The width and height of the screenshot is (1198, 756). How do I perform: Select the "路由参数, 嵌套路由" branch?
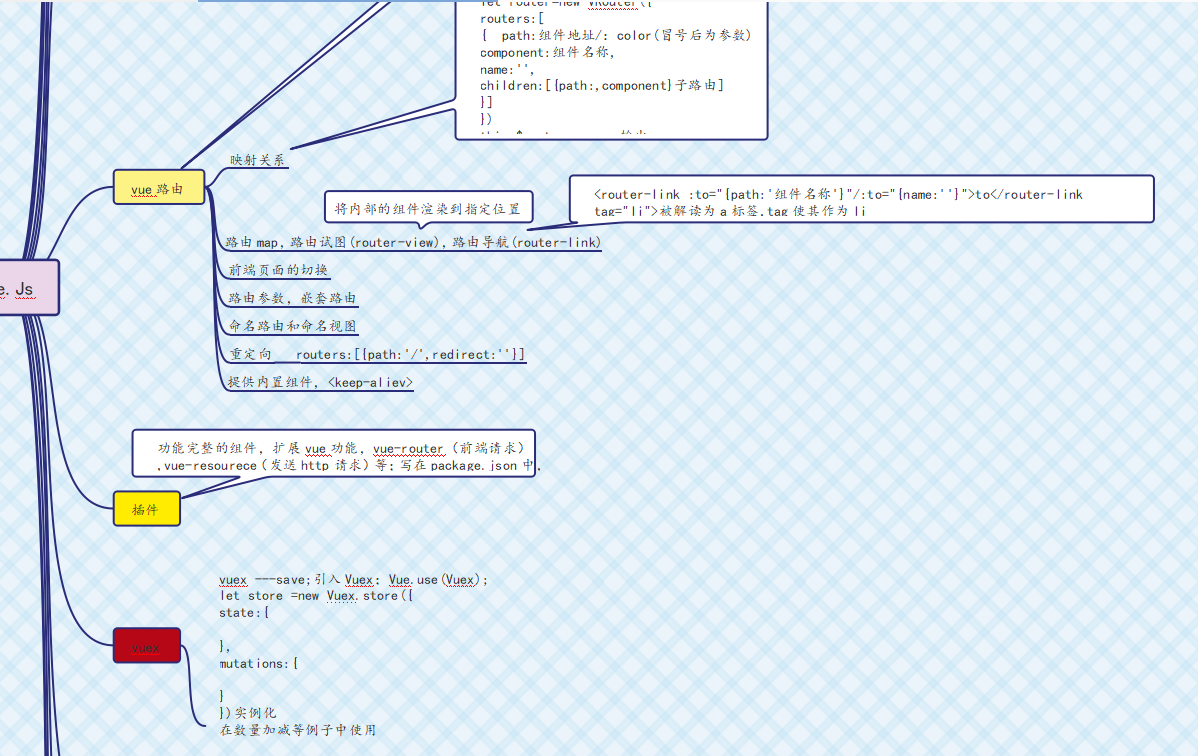click(293, 298)
